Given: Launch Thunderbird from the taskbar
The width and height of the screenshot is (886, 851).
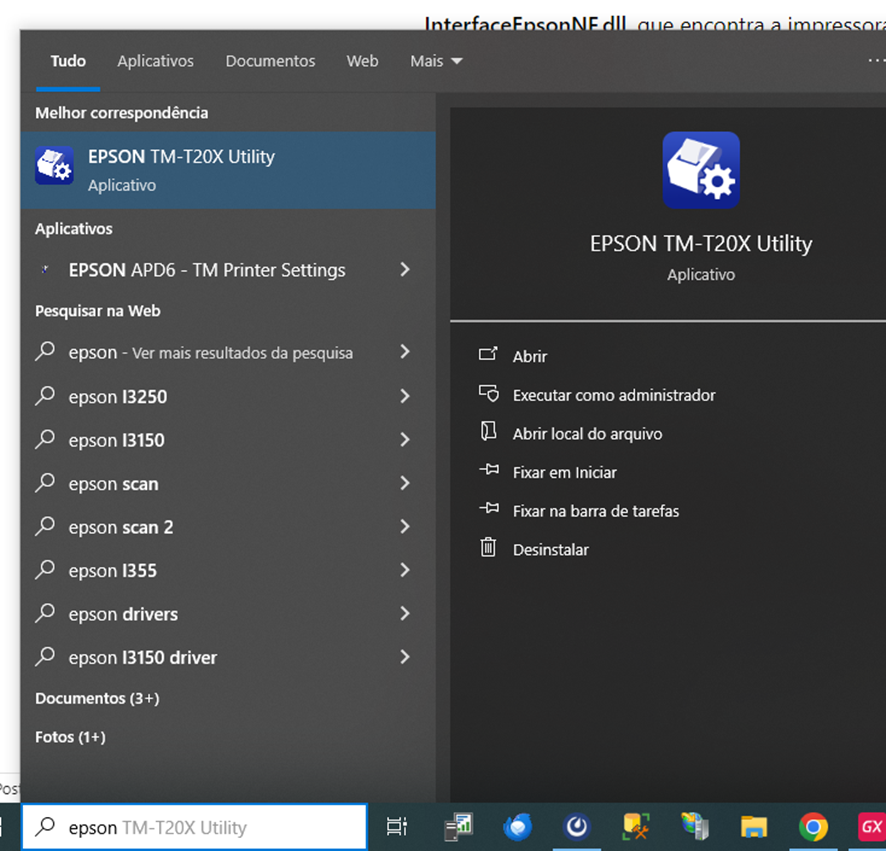Looking at the screenshot, I should 517,827.
